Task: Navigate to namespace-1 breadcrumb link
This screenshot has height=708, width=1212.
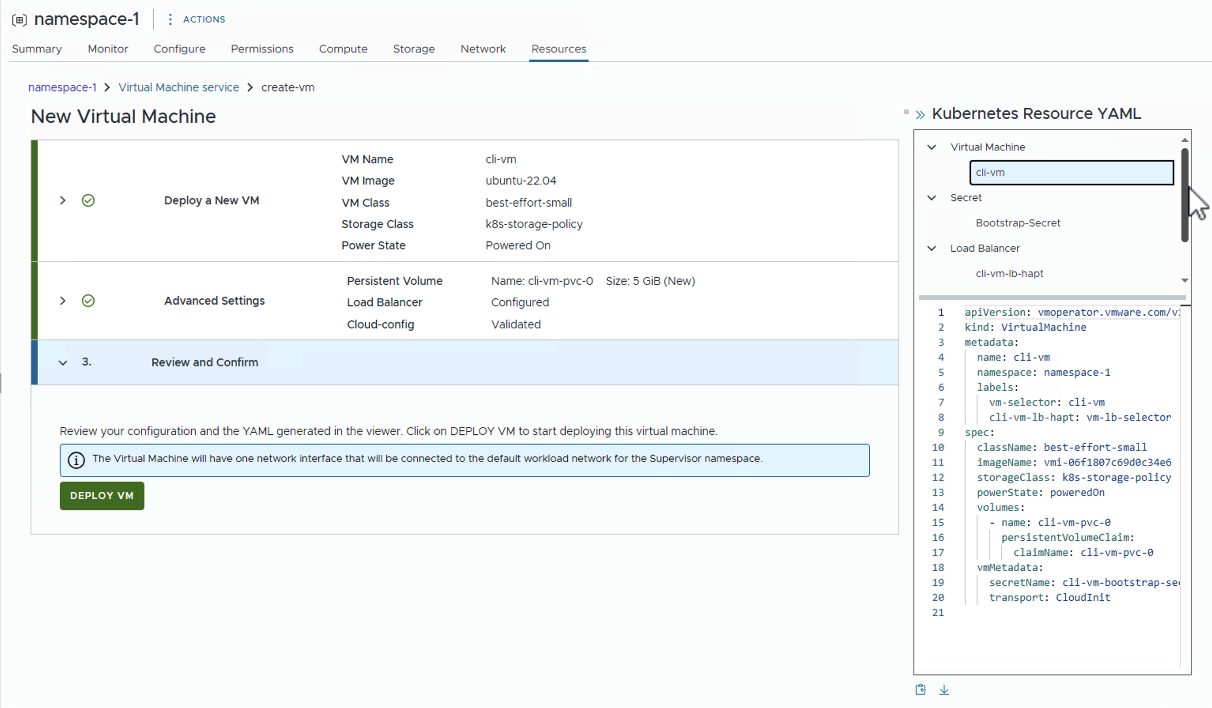Action: (x=62, y=87)
